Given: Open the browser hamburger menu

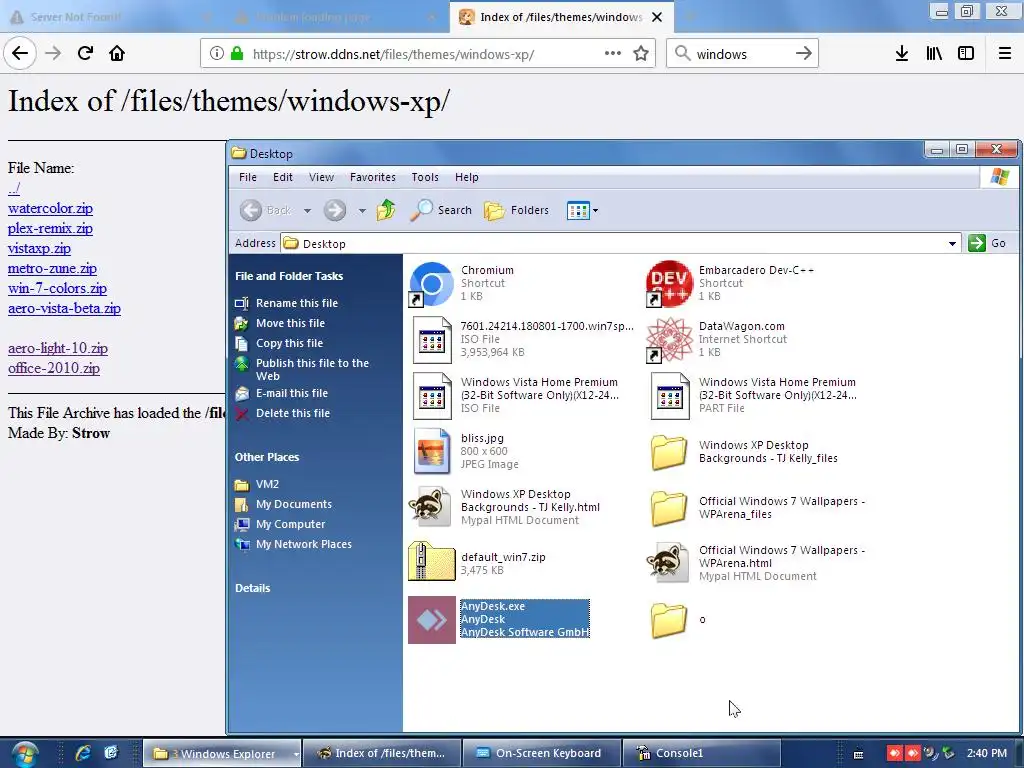Looking at the screenshot, I should click(x=1005, y=54).
